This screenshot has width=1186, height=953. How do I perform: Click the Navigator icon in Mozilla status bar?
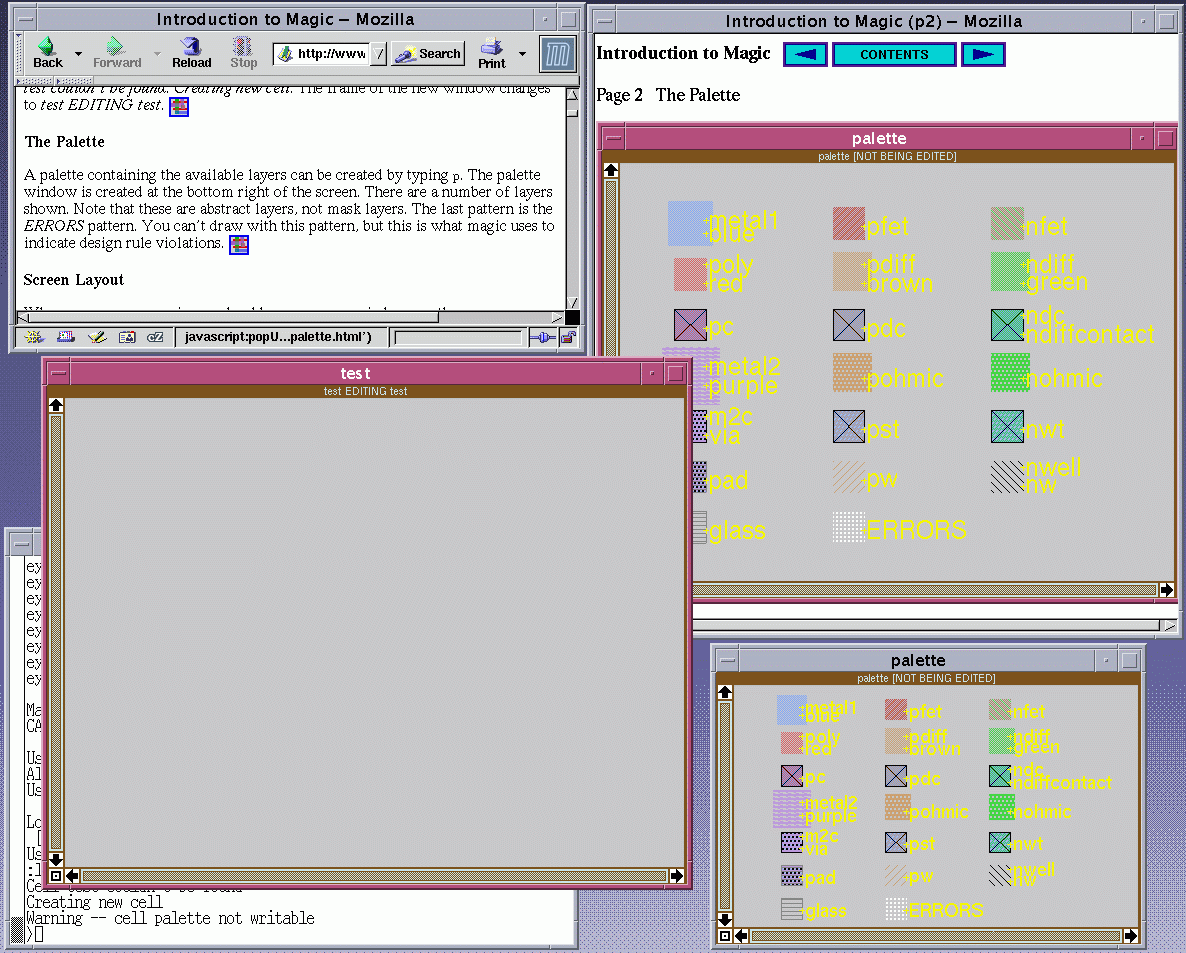click(34, 337)
